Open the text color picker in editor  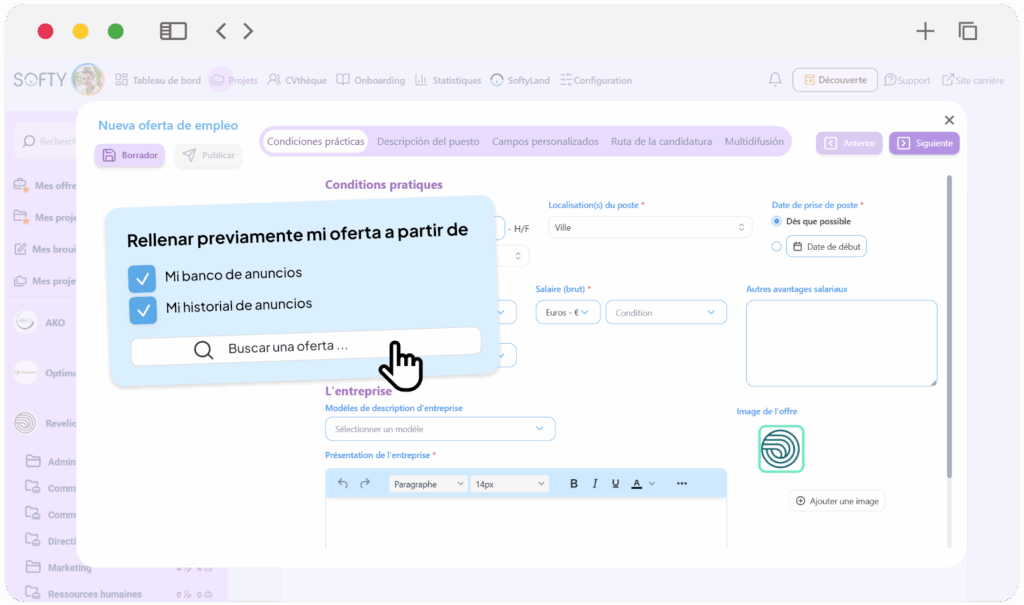(642, 484)
